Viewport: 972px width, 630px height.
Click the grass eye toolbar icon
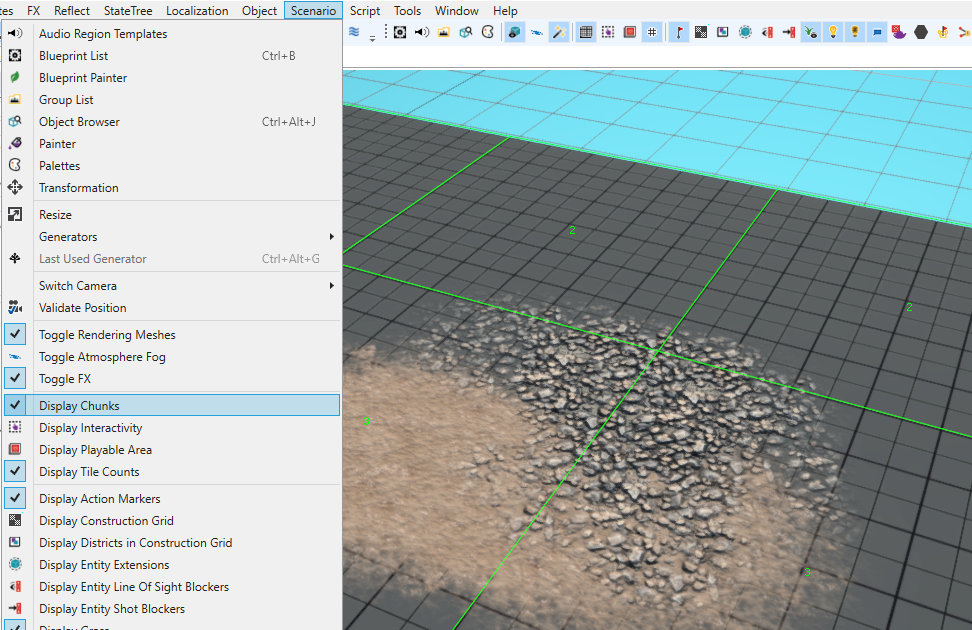811,32
